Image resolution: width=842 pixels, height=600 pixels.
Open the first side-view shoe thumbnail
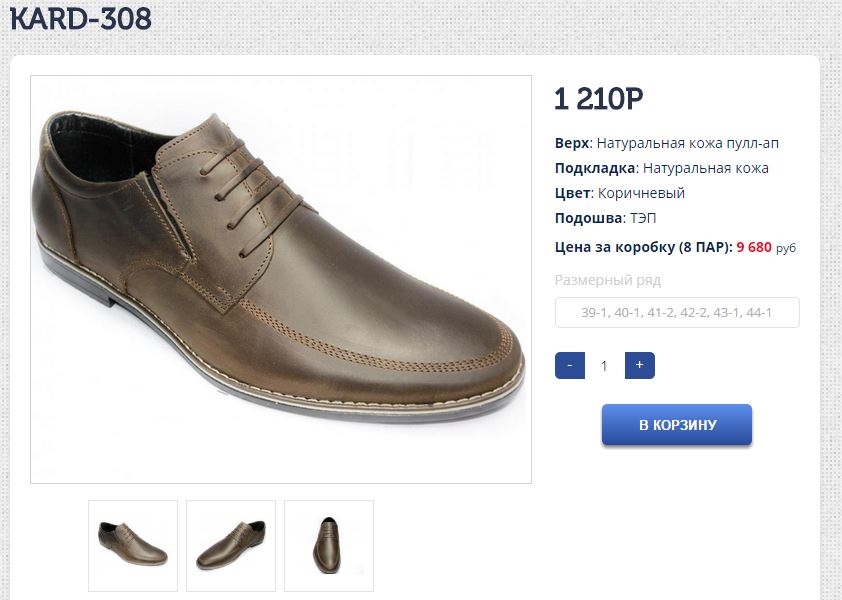click(133, 545)
